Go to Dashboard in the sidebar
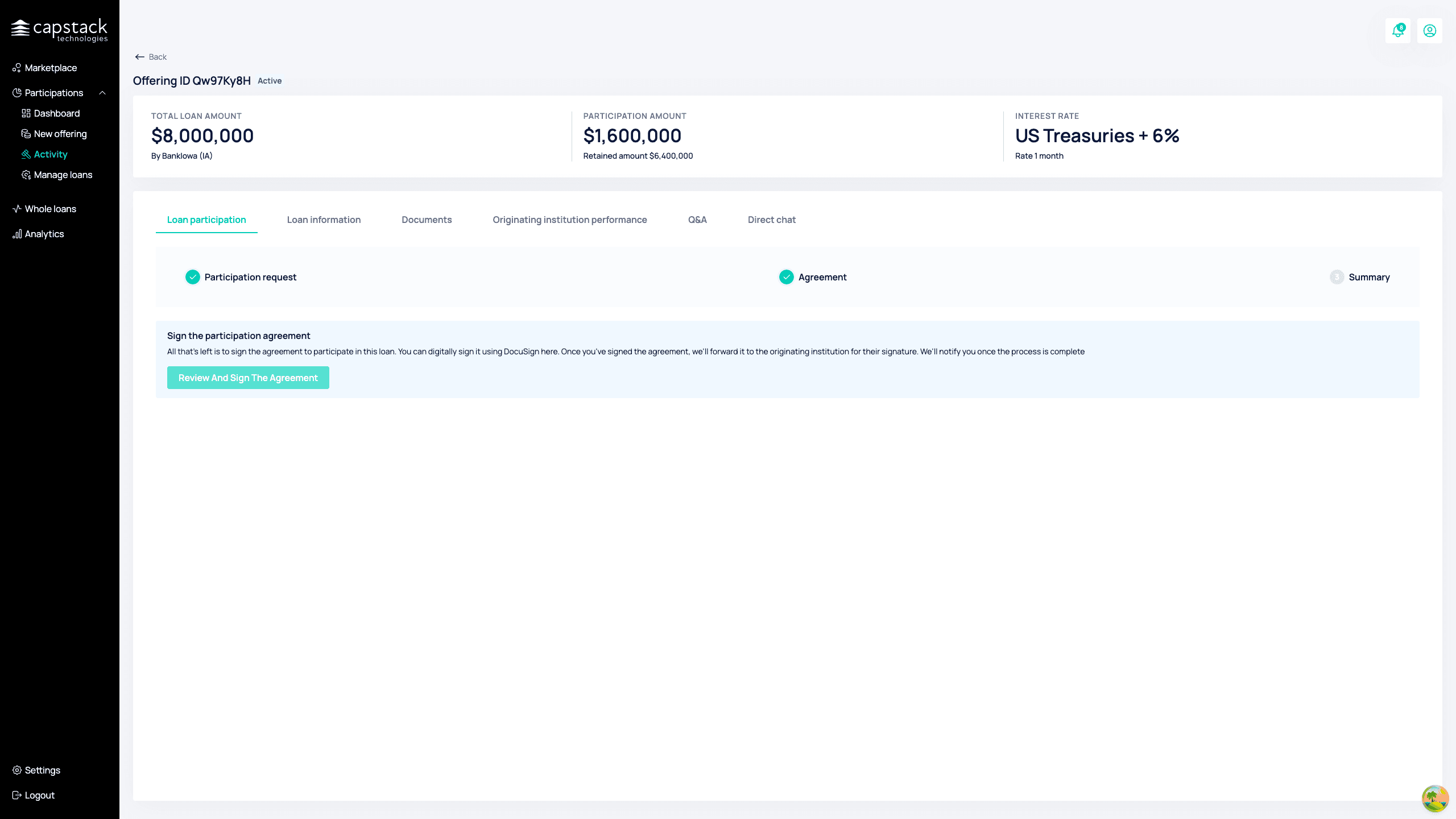Viewport: 1456px width, 819px height. [57, 113]
